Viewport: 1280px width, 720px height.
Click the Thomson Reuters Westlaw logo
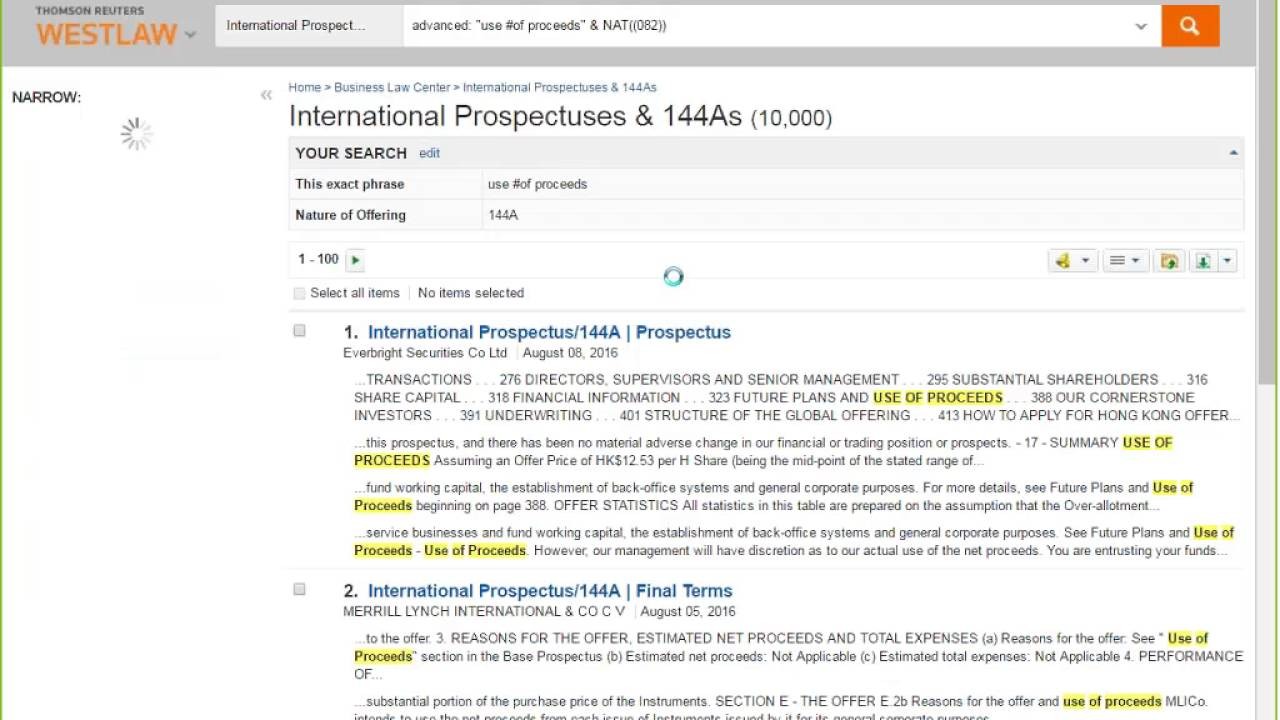point(106,27)
